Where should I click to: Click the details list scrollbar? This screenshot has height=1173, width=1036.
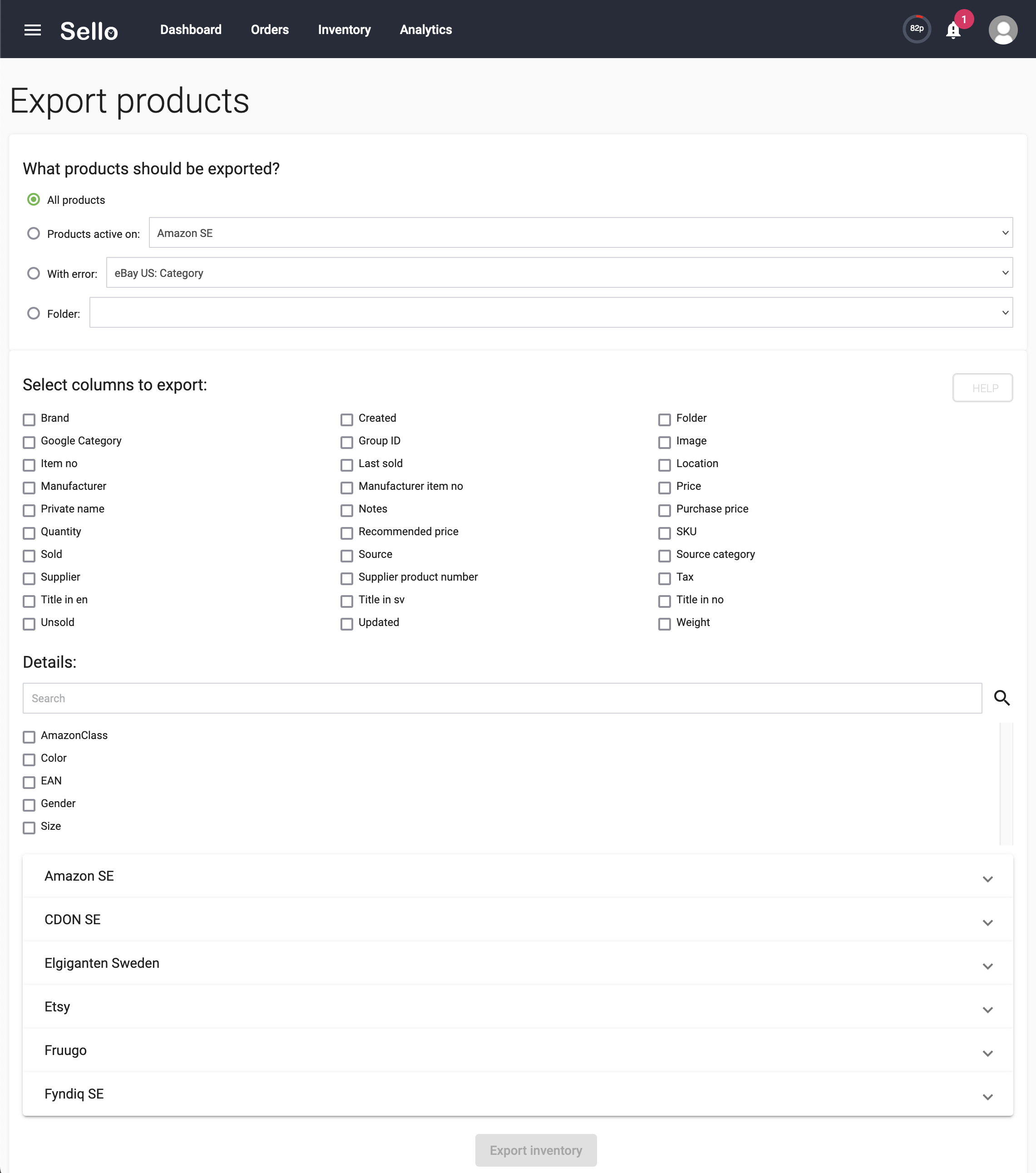pos(1006,784)
